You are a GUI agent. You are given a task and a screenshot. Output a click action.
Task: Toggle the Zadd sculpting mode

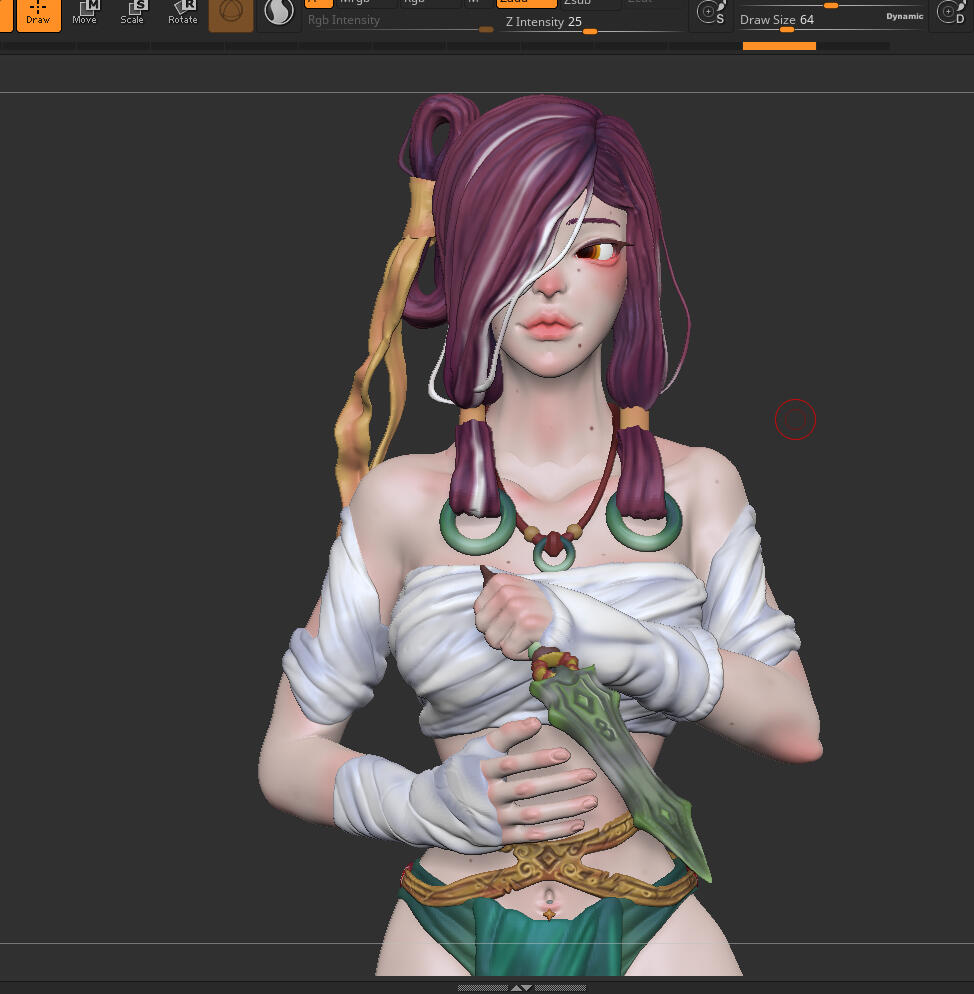point(526,3)
